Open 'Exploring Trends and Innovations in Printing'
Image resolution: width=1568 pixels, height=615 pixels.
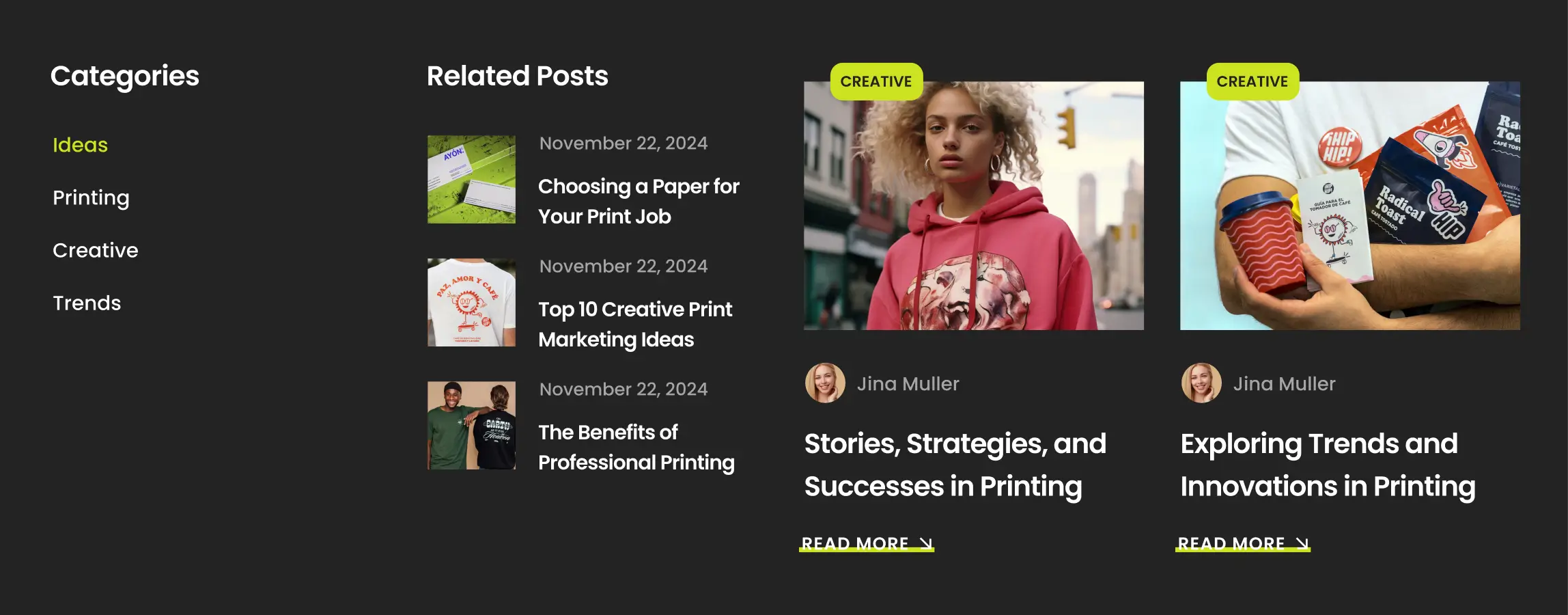[x=1328, y=465]
